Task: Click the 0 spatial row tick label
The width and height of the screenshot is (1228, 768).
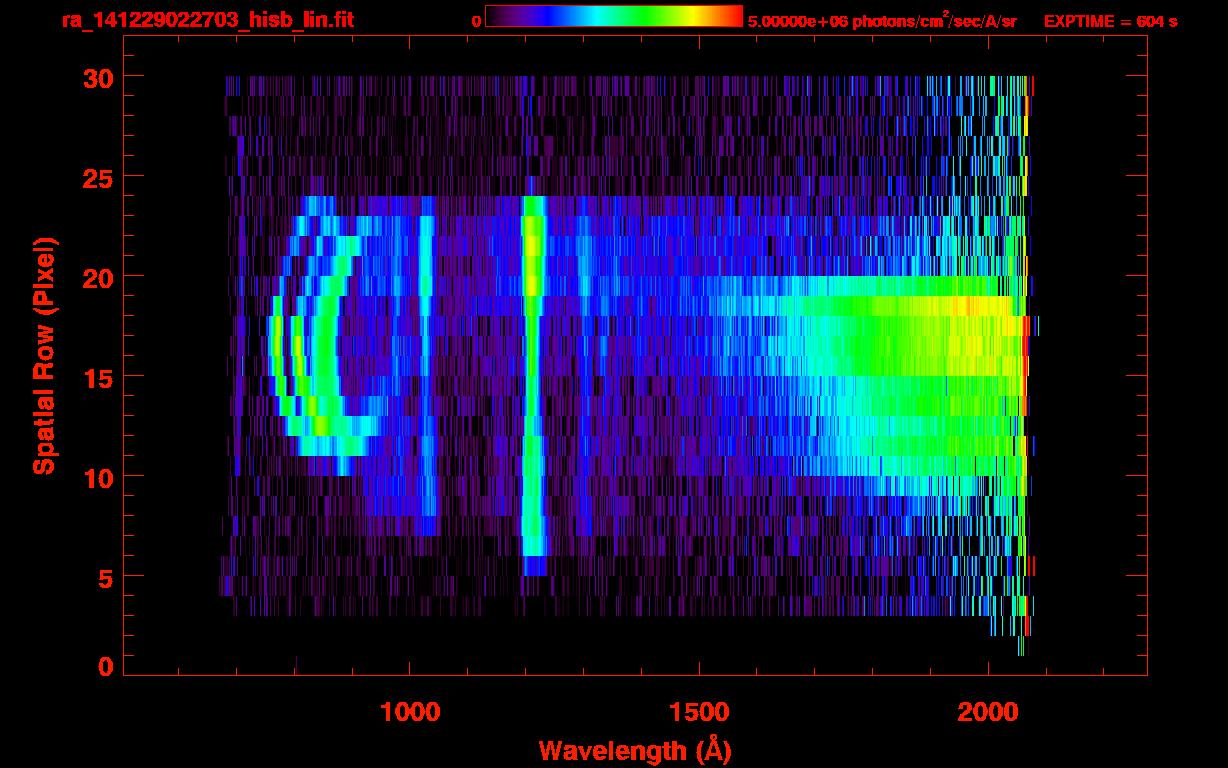Action: coord(106,666)
